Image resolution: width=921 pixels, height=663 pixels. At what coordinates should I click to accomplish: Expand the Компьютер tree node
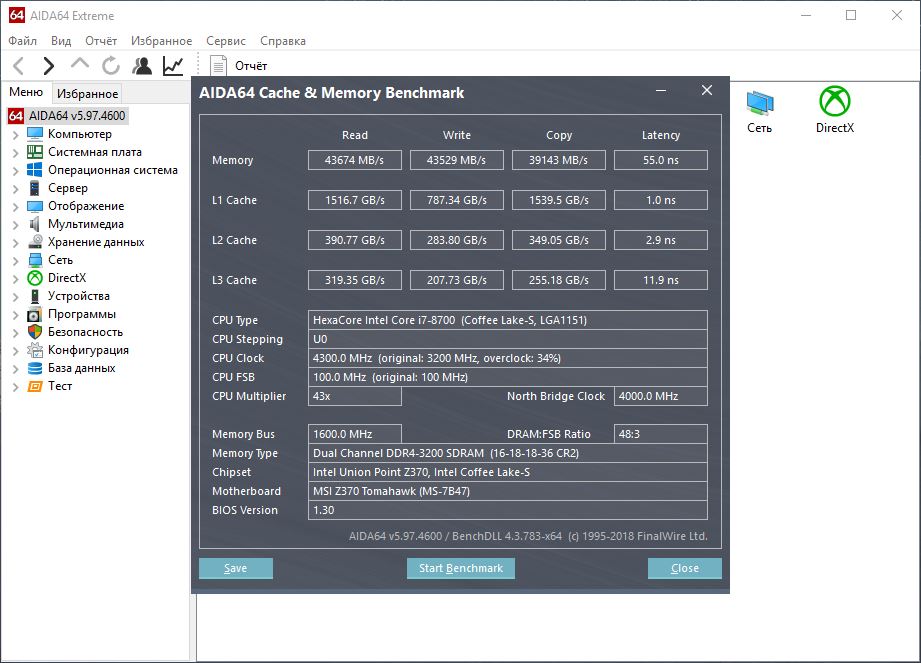click(16, 134)
